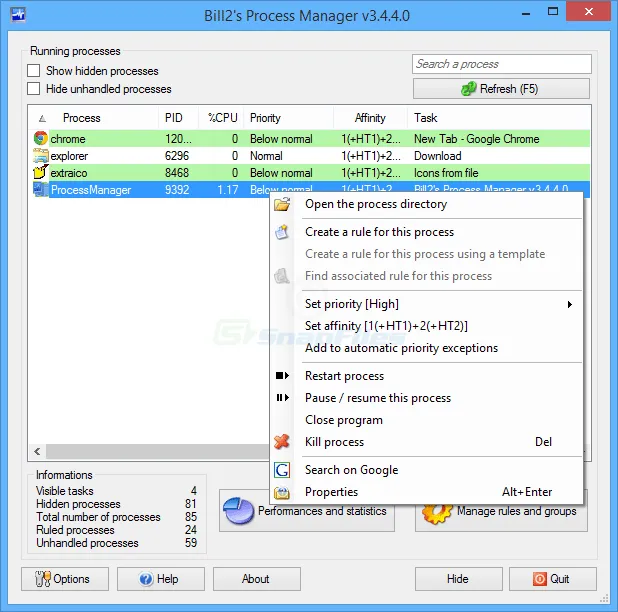Select the extraico process name
The height and width of the screenshot is (612, 618).
click(x=69, y=173)
